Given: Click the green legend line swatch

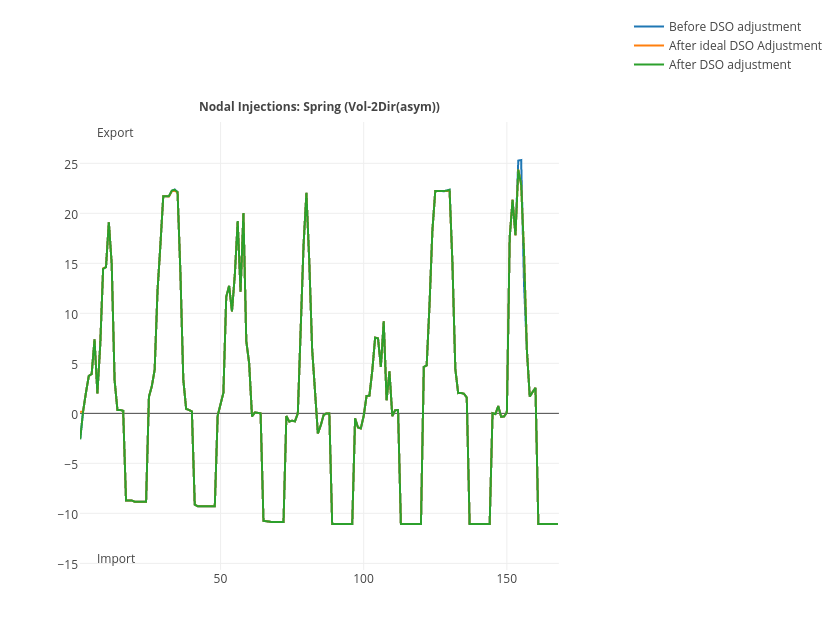Looking at the screenshot, I should pos(648,65).
